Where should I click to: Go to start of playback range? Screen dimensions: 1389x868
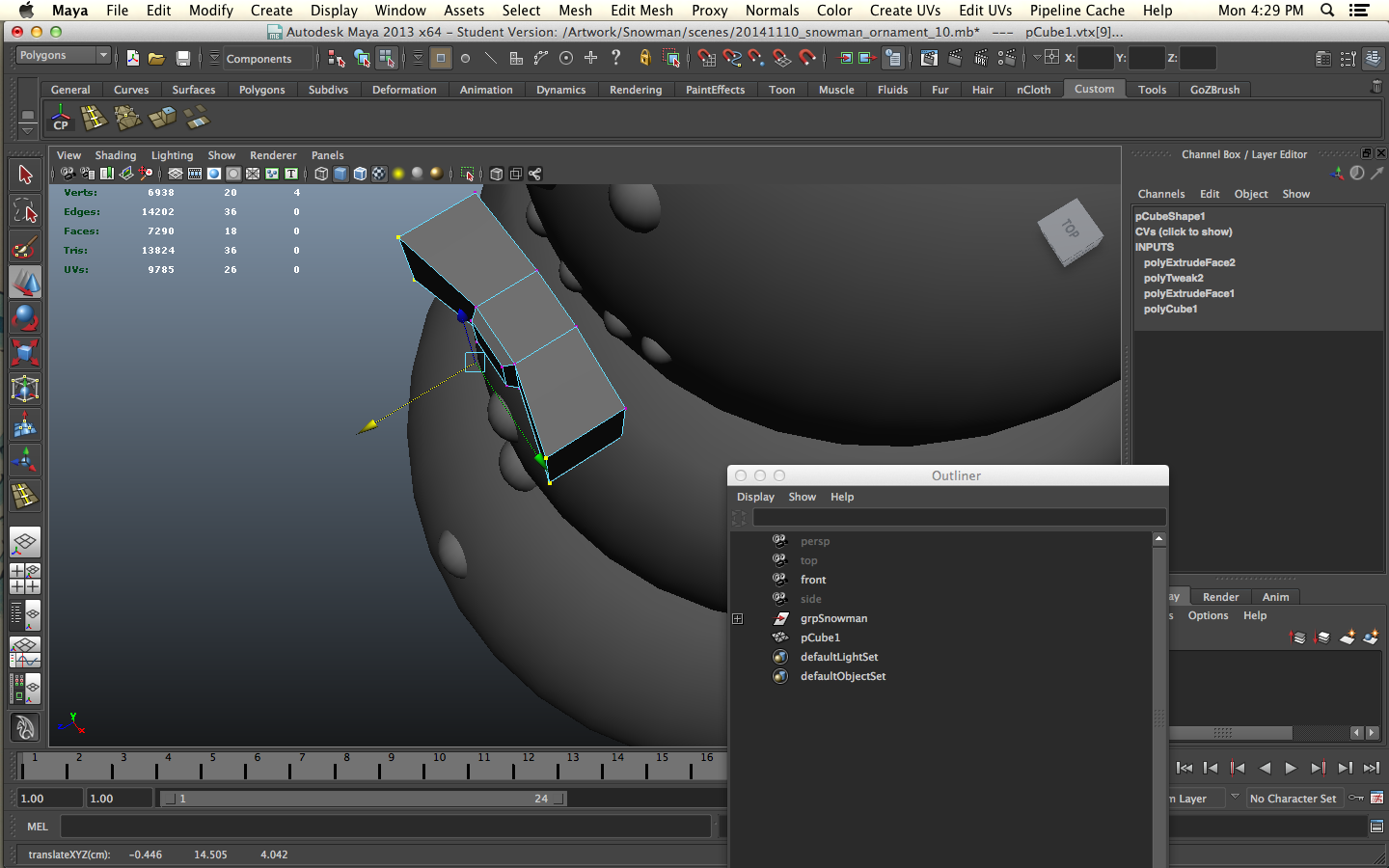click(x=1185, y=768)
